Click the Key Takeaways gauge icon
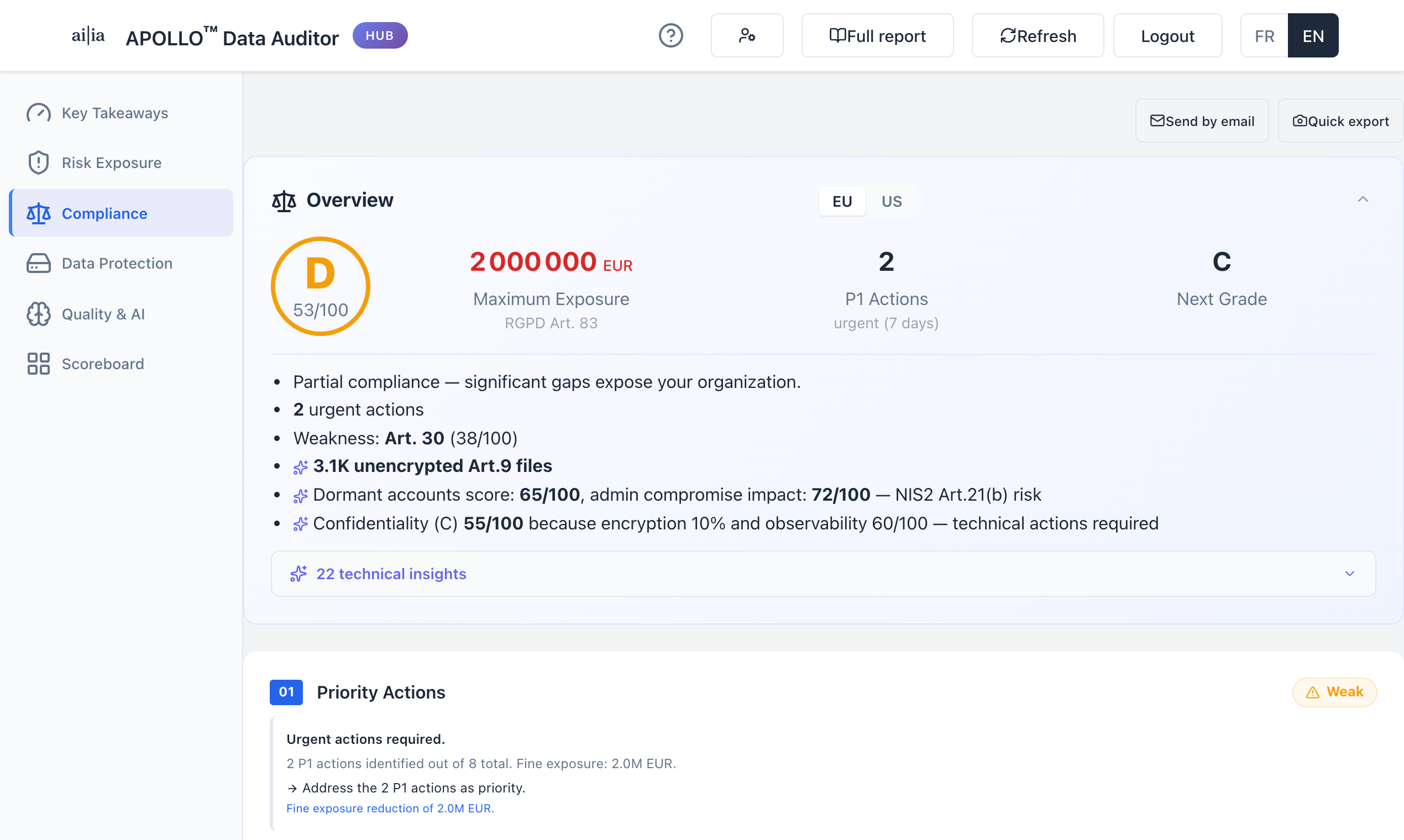The width and height of the screenshot is (1404, 840). [39, 113]
